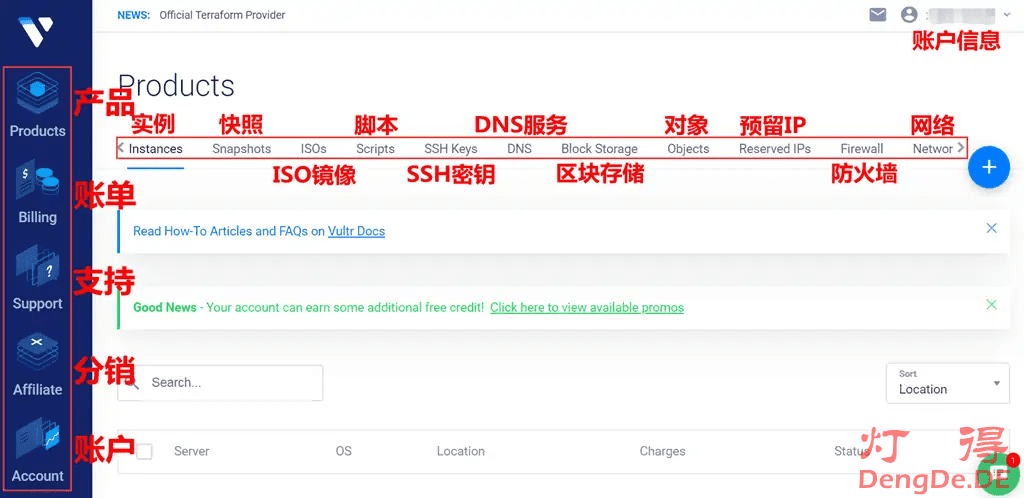Toggle the select-all servers checkbox
The height and width of the screenshot is (498, 1024).
tap(144, 451)
